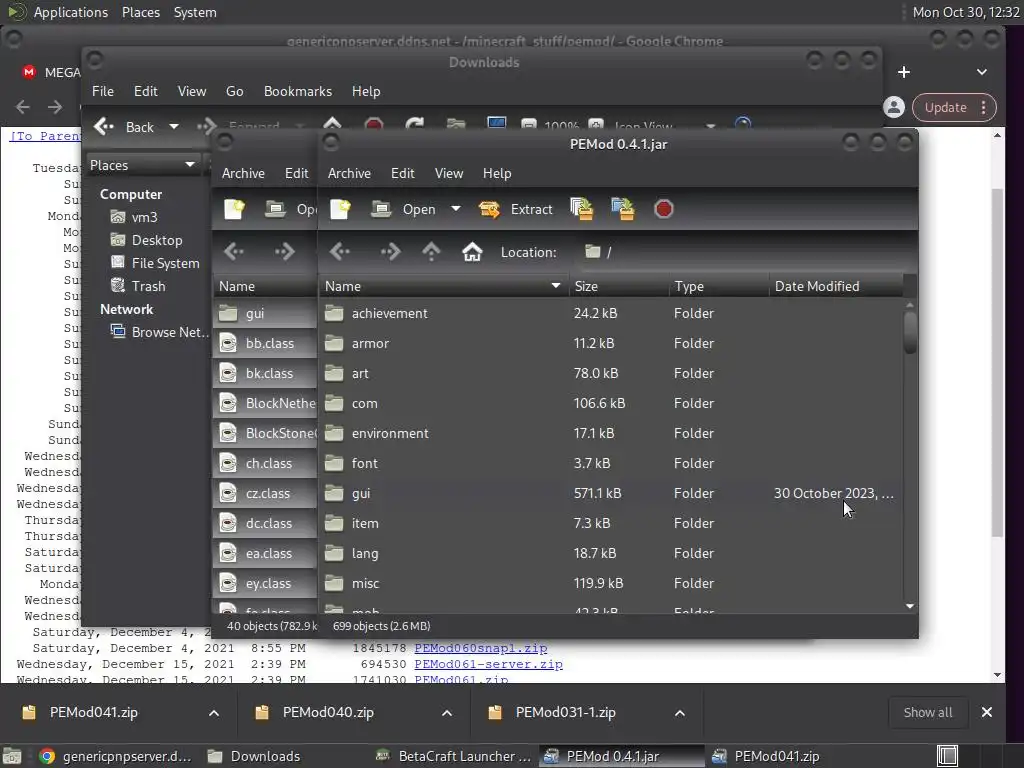The height and width of the screenshot is (768, 1024).
Task: Click the red Stop icon in archive toolbar
Action: coord(664,209)
